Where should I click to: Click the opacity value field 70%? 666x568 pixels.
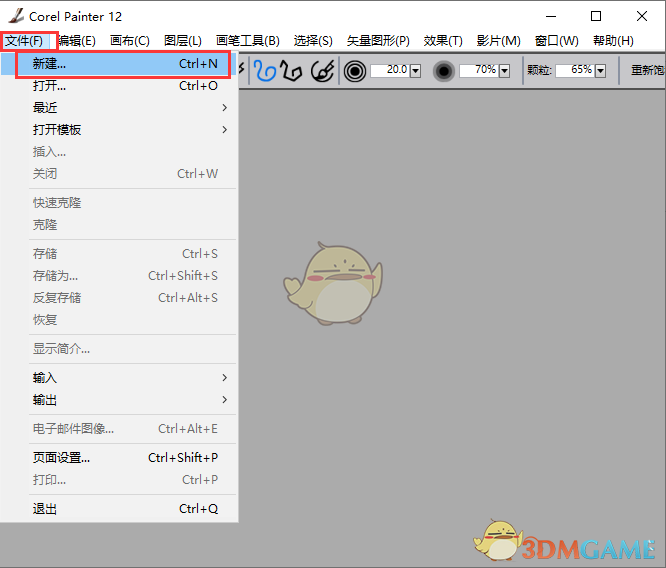(x=479, y=70)
